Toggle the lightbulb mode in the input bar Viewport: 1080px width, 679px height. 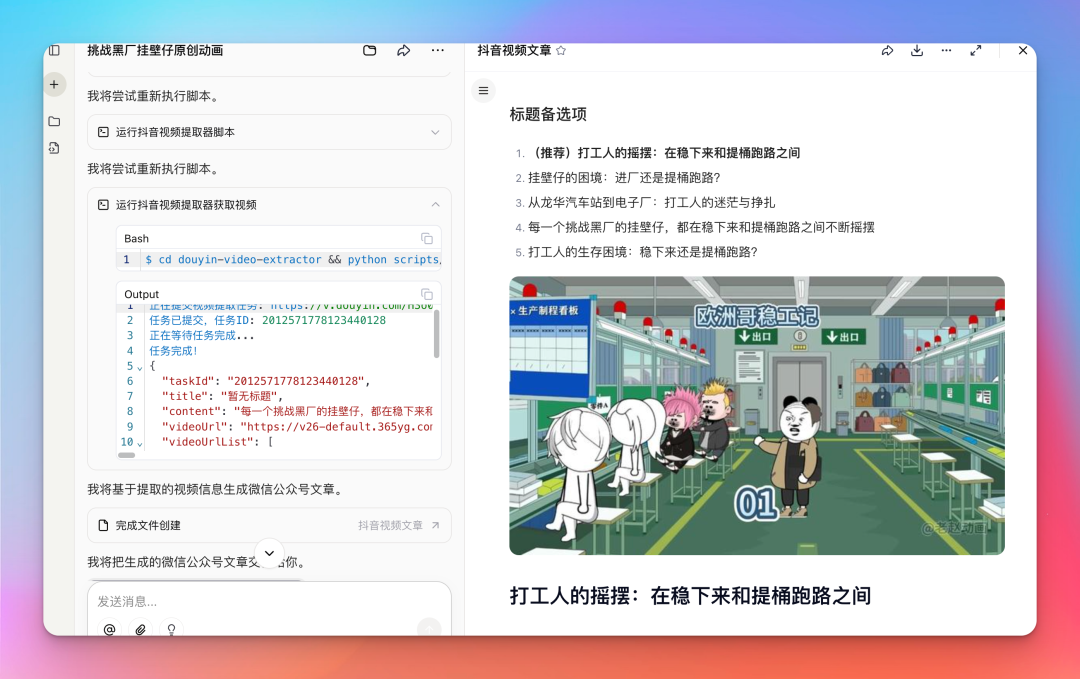tap(171, 629)
